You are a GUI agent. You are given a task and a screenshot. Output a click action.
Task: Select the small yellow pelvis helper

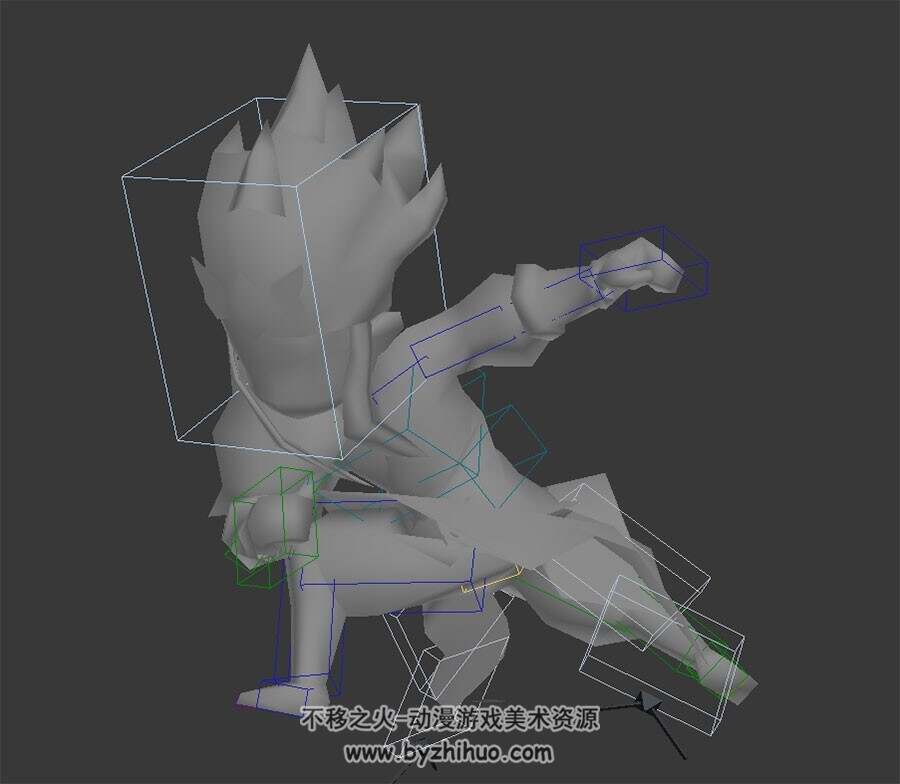(x=492, y=579)
